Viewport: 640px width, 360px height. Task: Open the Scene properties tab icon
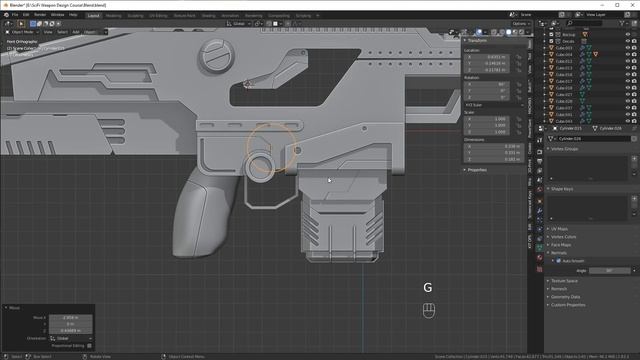tap(540, 180)
